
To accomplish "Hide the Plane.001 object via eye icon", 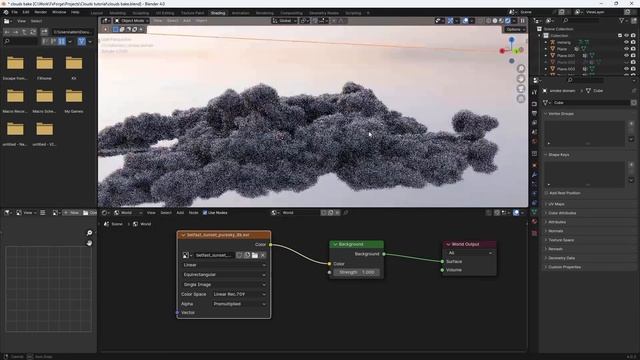I will coord(627,56).
